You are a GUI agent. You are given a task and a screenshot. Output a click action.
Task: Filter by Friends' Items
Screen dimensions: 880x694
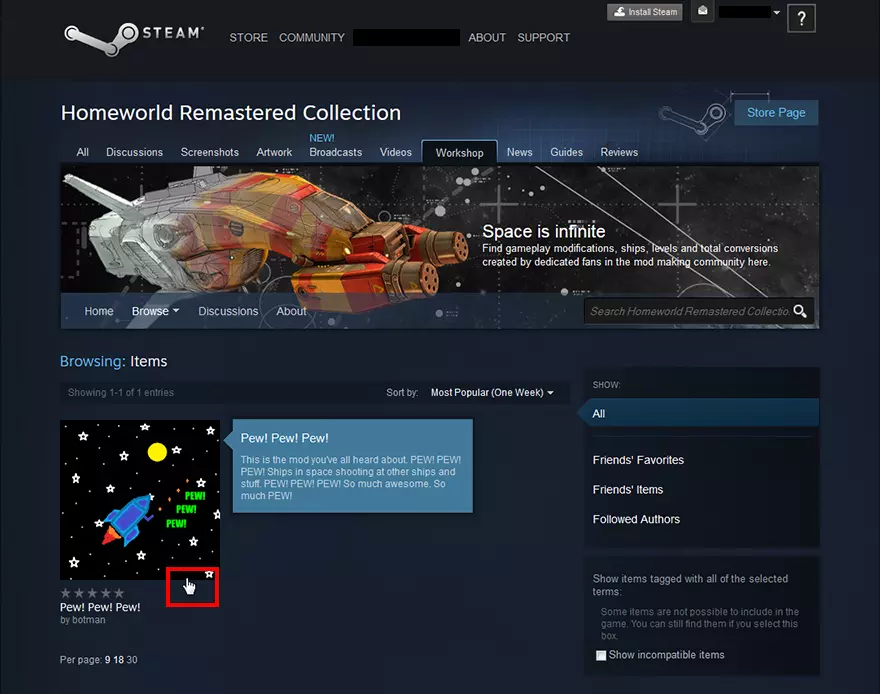[x=627, y=490]
